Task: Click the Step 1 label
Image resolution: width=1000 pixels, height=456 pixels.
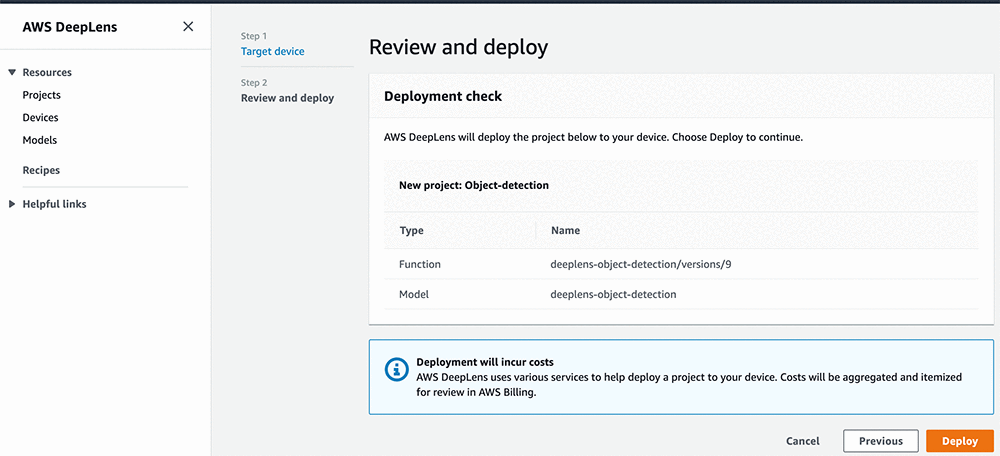Action: tap(254, 36)
